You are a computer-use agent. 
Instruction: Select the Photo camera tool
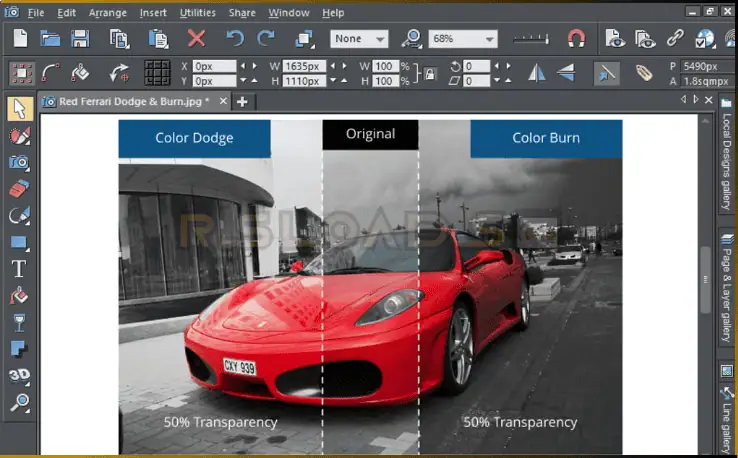(19, 162)
